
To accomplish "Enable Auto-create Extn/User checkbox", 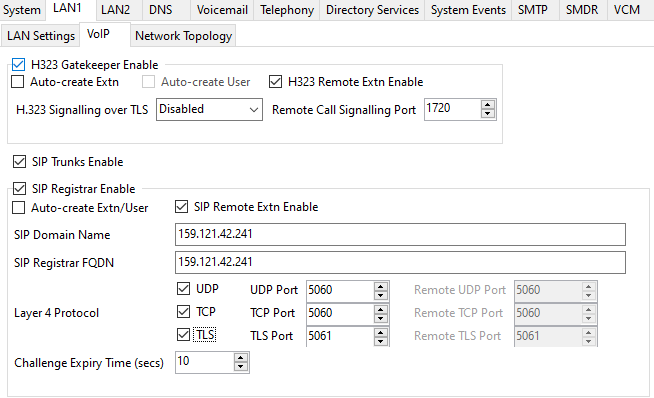I will [x=18, y=208].
